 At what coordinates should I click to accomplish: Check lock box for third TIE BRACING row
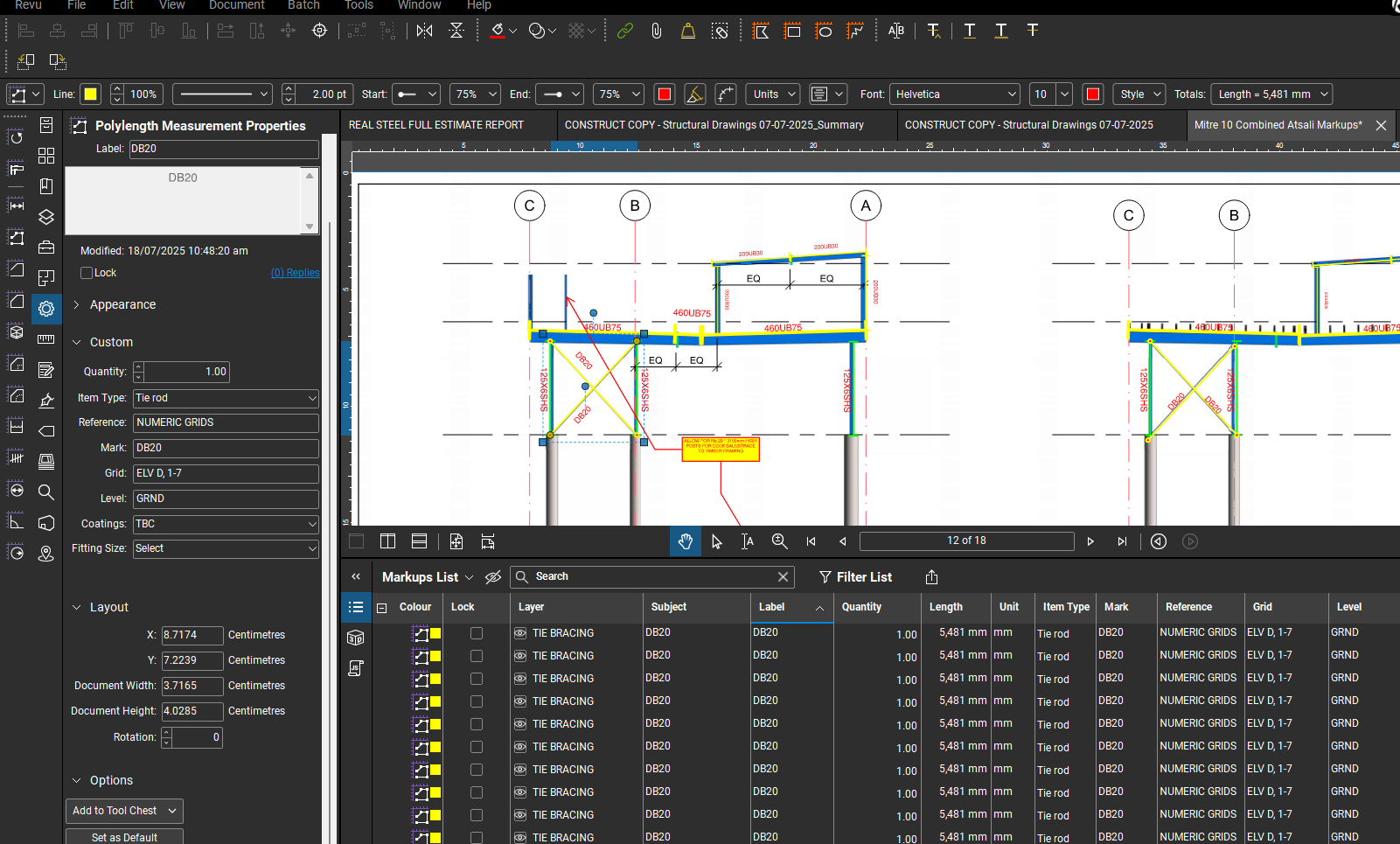click(477, 679)
